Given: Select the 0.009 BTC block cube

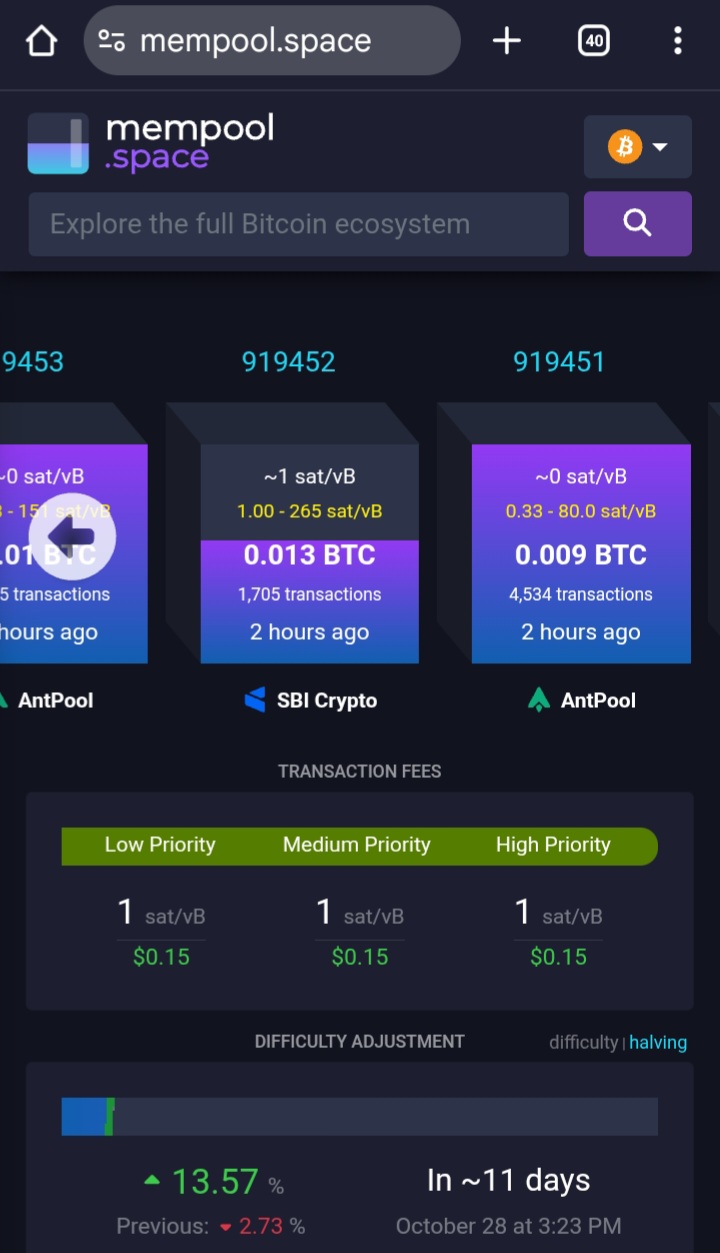Looking at the screenshot, I should click(x=580, y=553).
